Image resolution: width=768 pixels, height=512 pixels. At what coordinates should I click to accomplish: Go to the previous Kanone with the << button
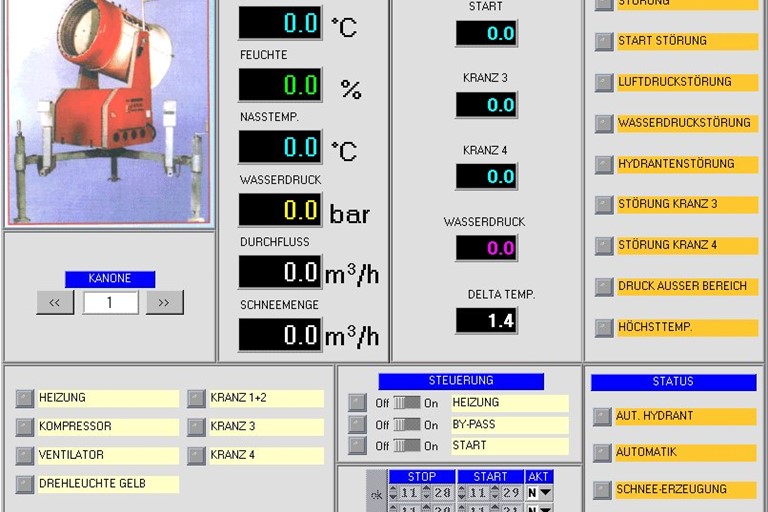point(55,302)
